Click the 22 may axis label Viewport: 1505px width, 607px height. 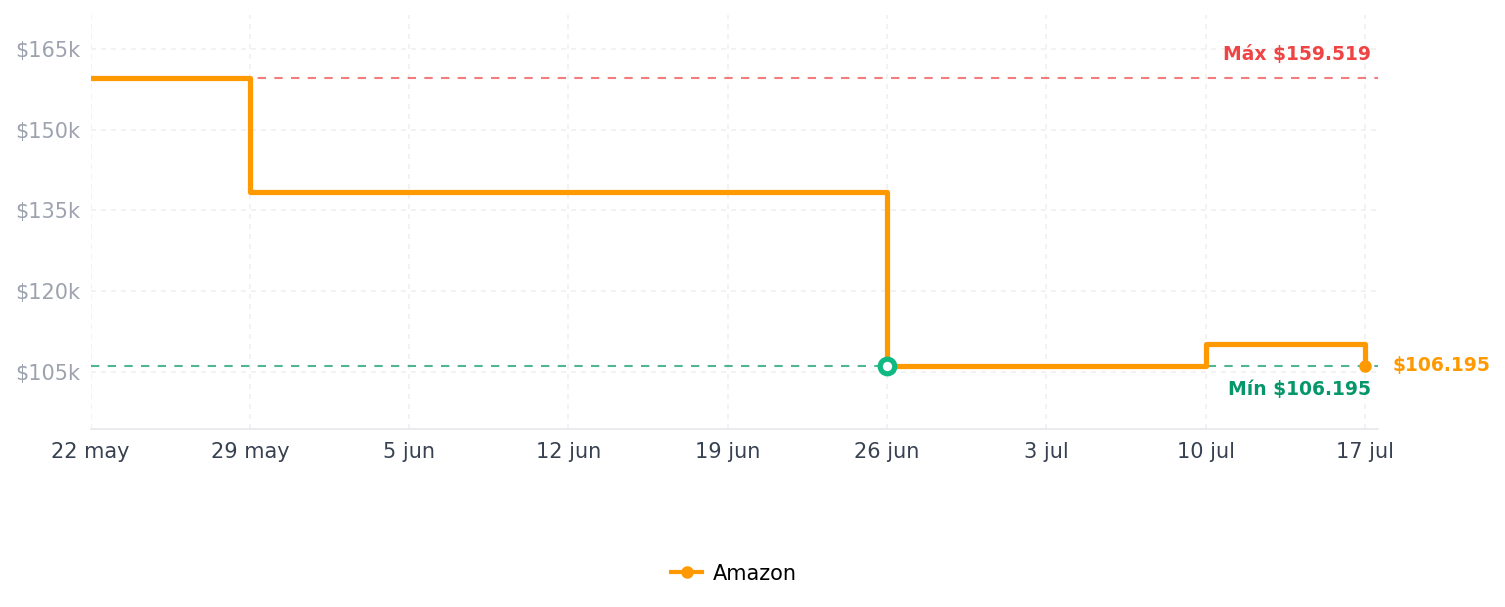pyautogui.click(x=90, y=452)
